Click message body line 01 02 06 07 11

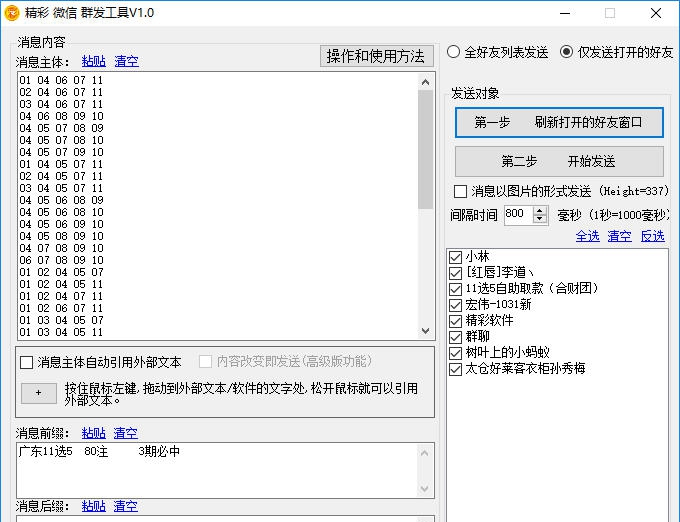pyautogui.click(x=61, y=308)
